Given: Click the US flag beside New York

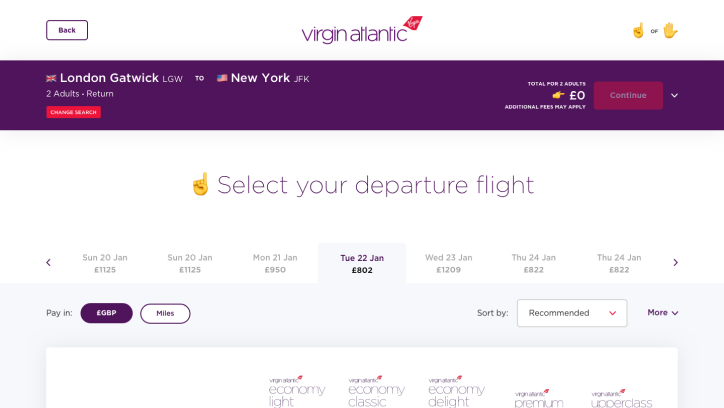Looking at the screenshot, I should coord(222,78).
